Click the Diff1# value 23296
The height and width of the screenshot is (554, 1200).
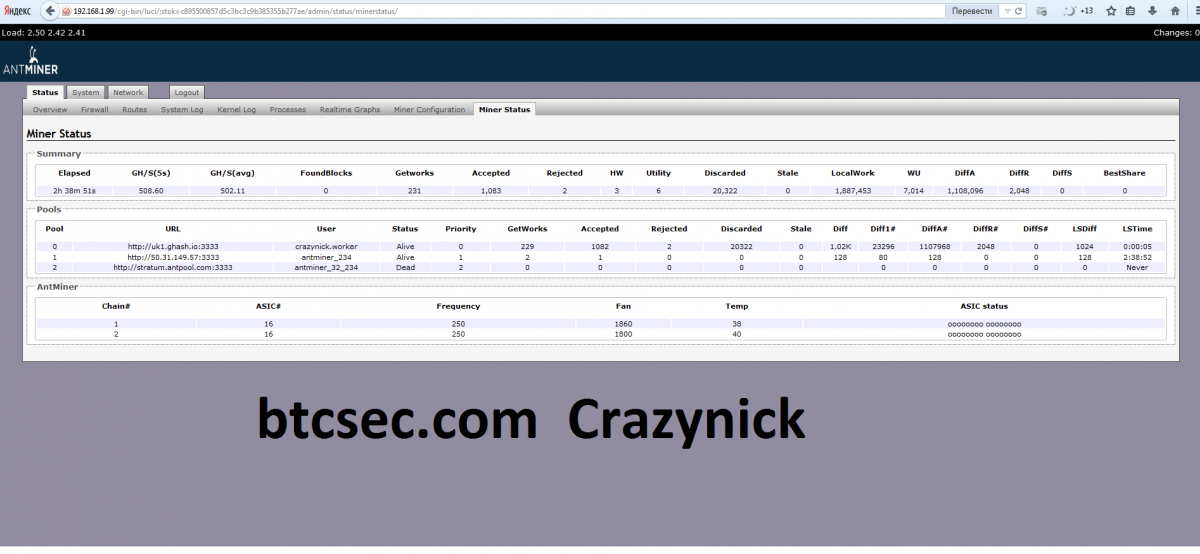(883, 246)
